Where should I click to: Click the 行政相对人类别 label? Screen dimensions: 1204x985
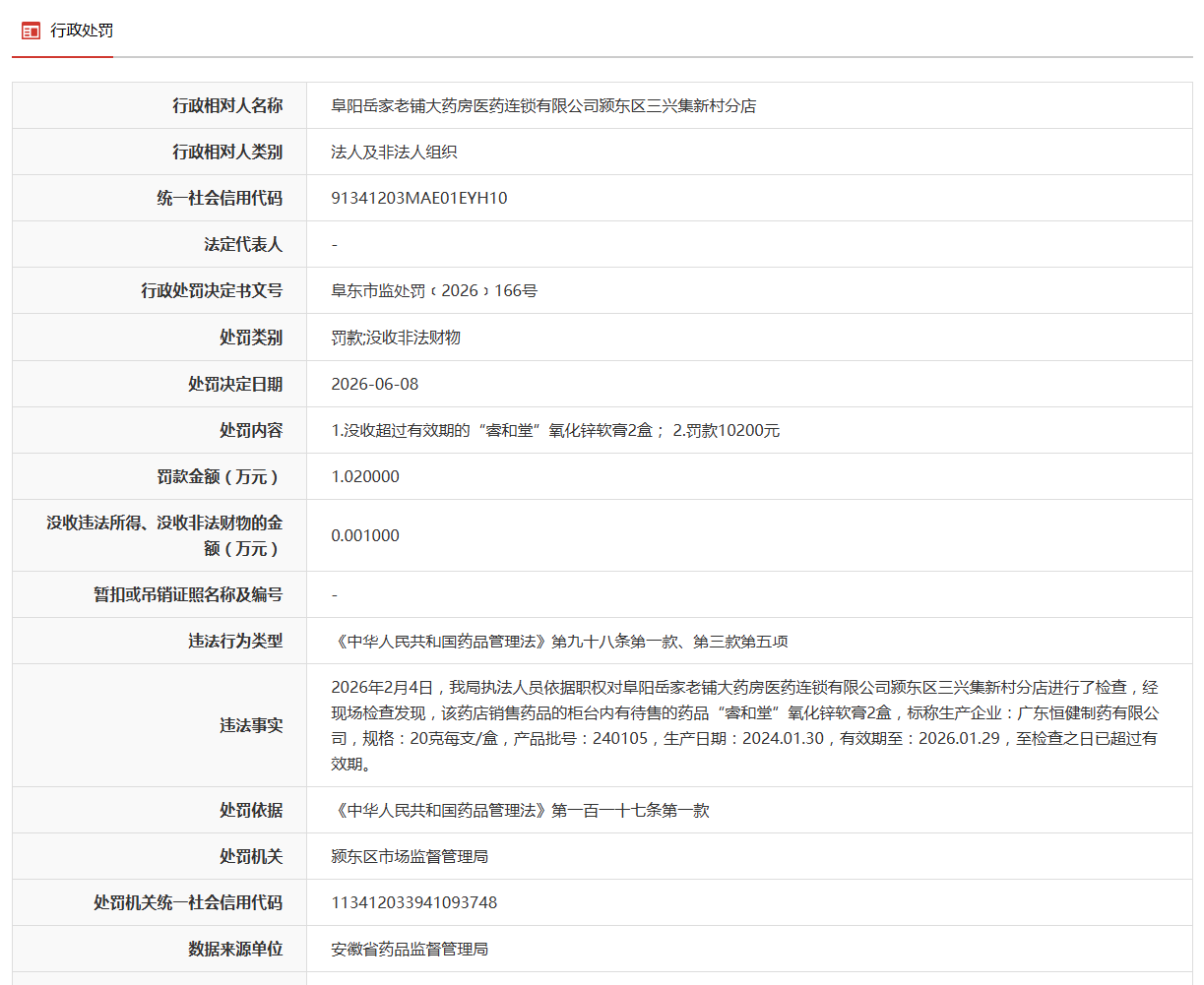point(227,152)
